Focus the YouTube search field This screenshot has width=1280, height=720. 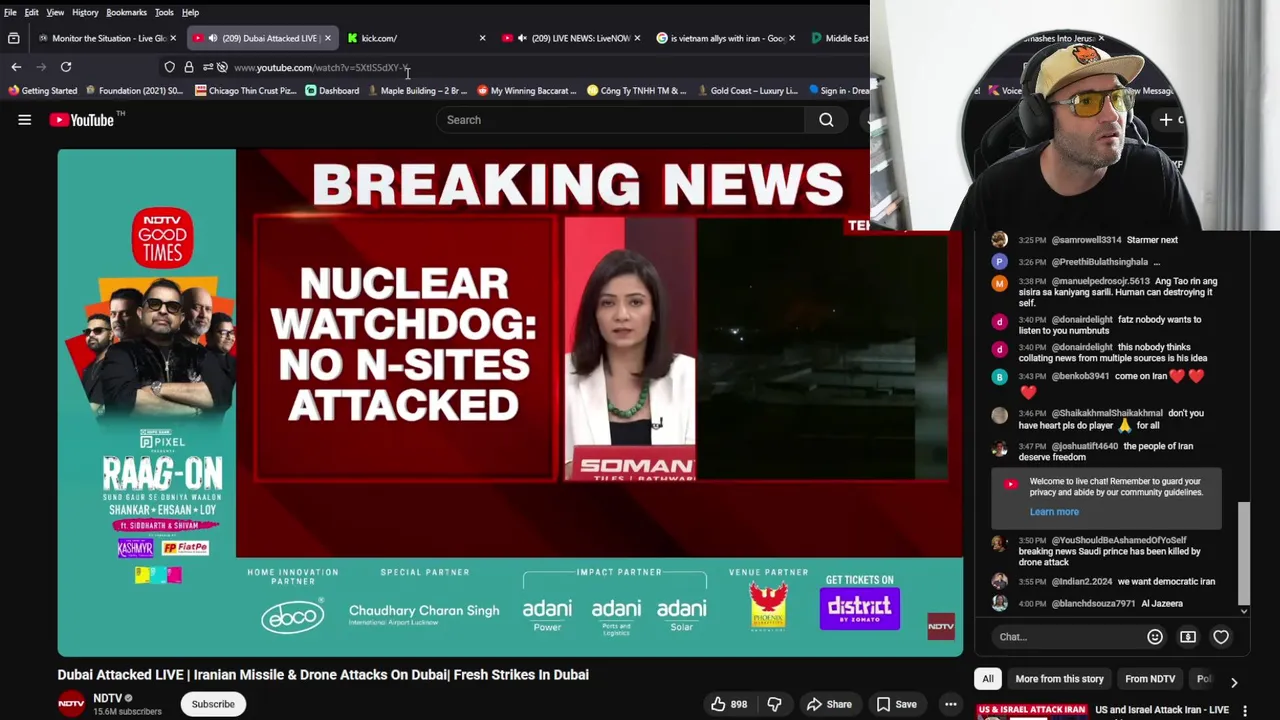click(620, 120)
